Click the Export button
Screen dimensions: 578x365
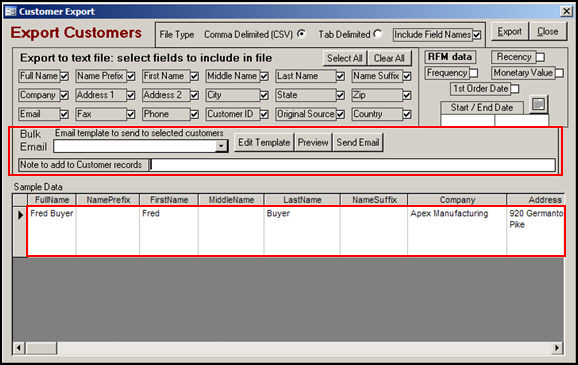509,32
